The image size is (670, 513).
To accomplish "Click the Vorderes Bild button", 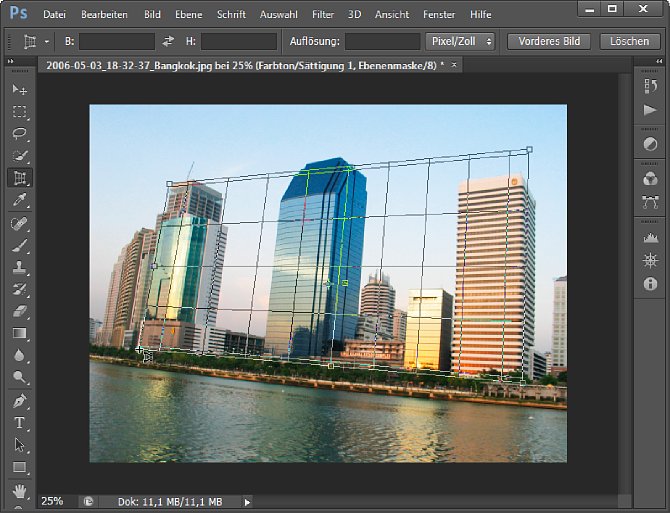I will coord(549,42).
